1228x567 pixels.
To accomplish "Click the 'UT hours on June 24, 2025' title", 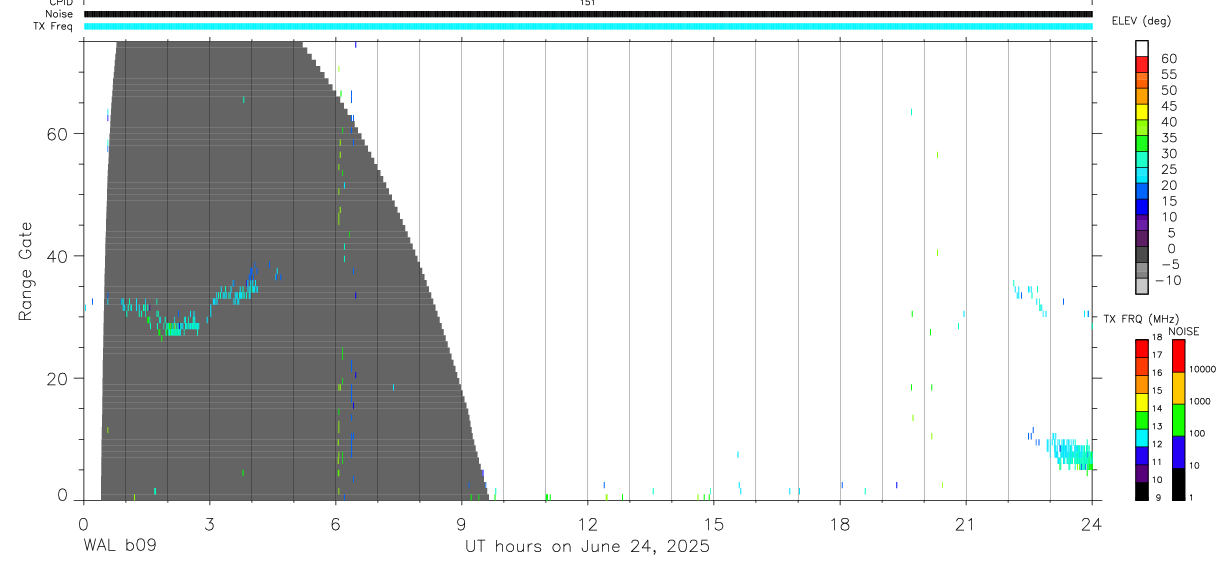I will (x=587, y=546).
